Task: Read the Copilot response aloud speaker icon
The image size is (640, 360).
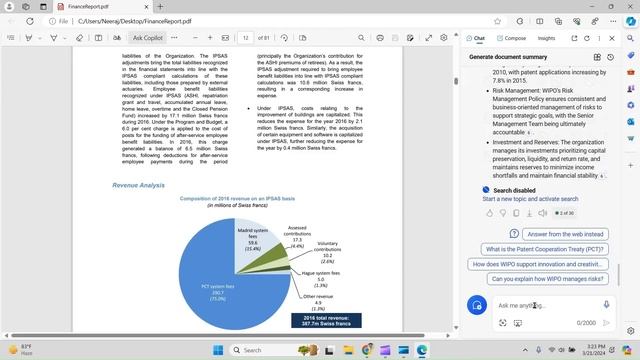Action: pos(542,213)
